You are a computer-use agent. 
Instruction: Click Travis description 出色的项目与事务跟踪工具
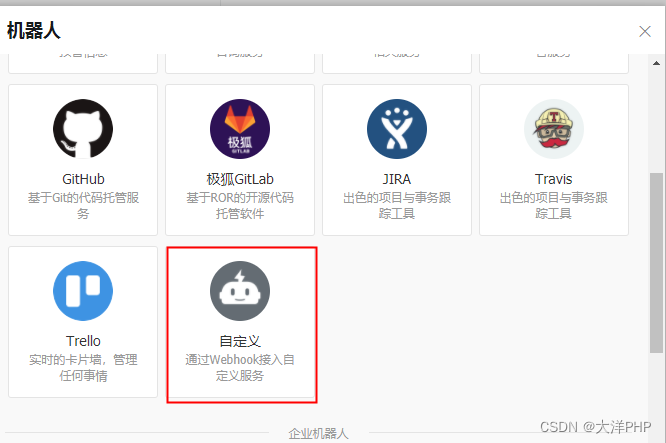tap(553, 206)
